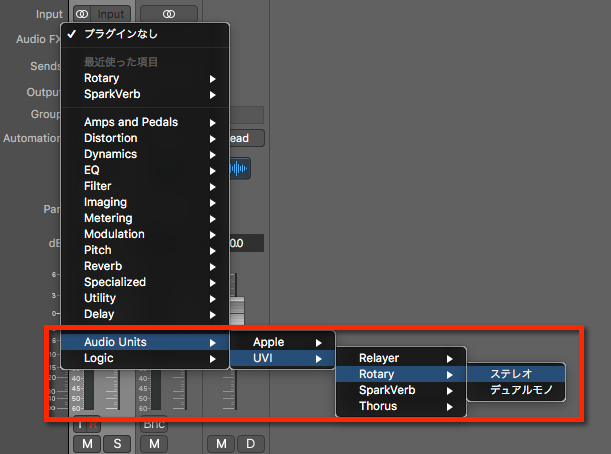Viewport: 611px width, 454px height.
Task: Expand the Dynamics plugin category
Action: (x=145, y=154)
